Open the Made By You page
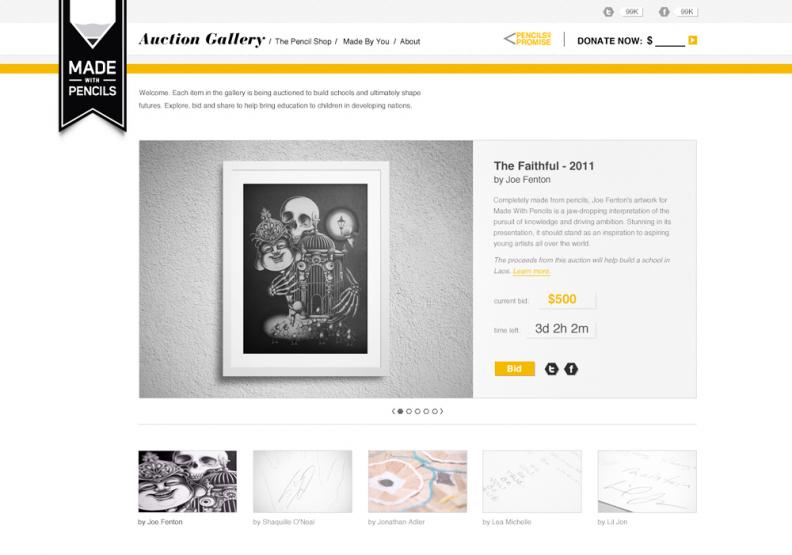The image size is (792, 555). (366, 41)
